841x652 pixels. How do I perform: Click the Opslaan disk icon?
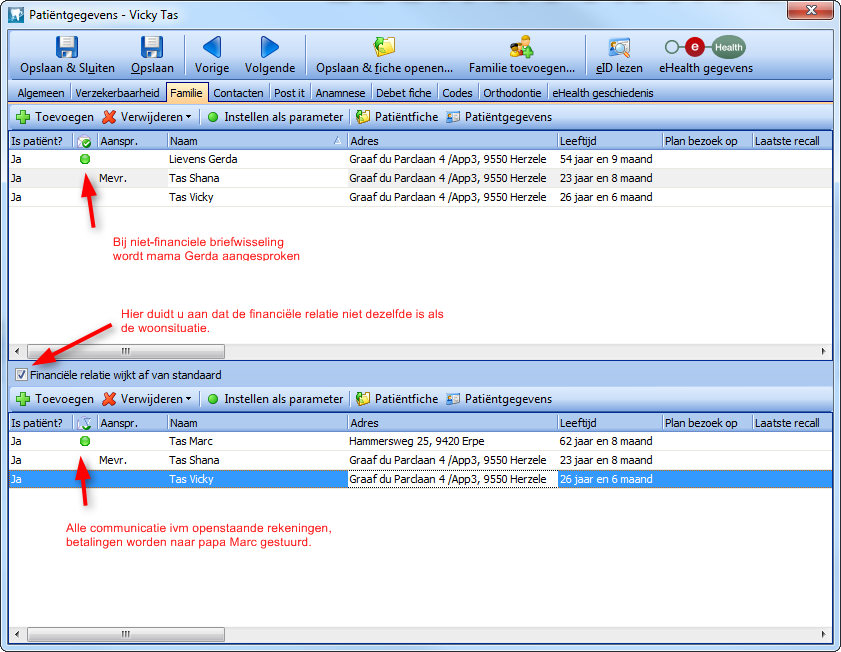151,47
